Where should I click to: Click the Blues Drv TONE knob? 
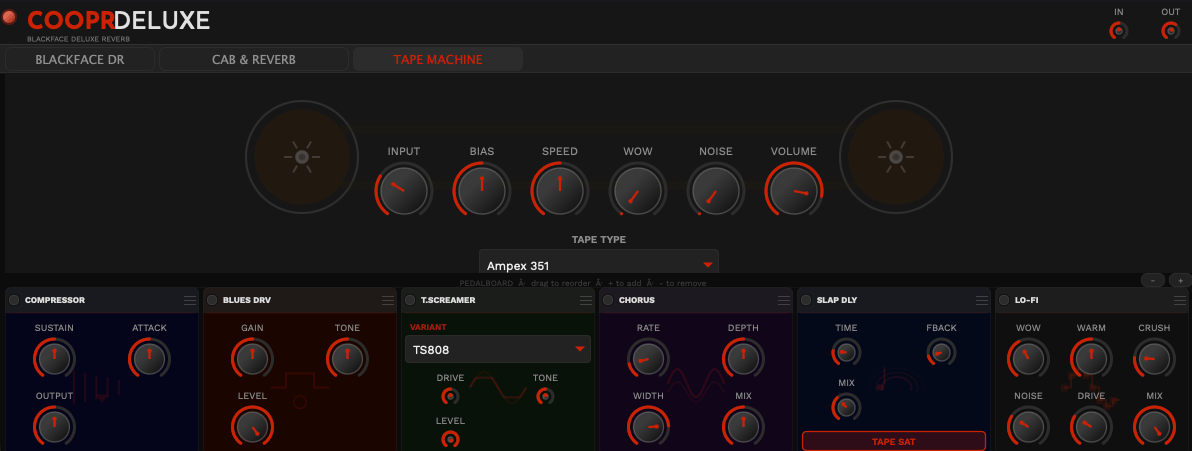[347, 359]
